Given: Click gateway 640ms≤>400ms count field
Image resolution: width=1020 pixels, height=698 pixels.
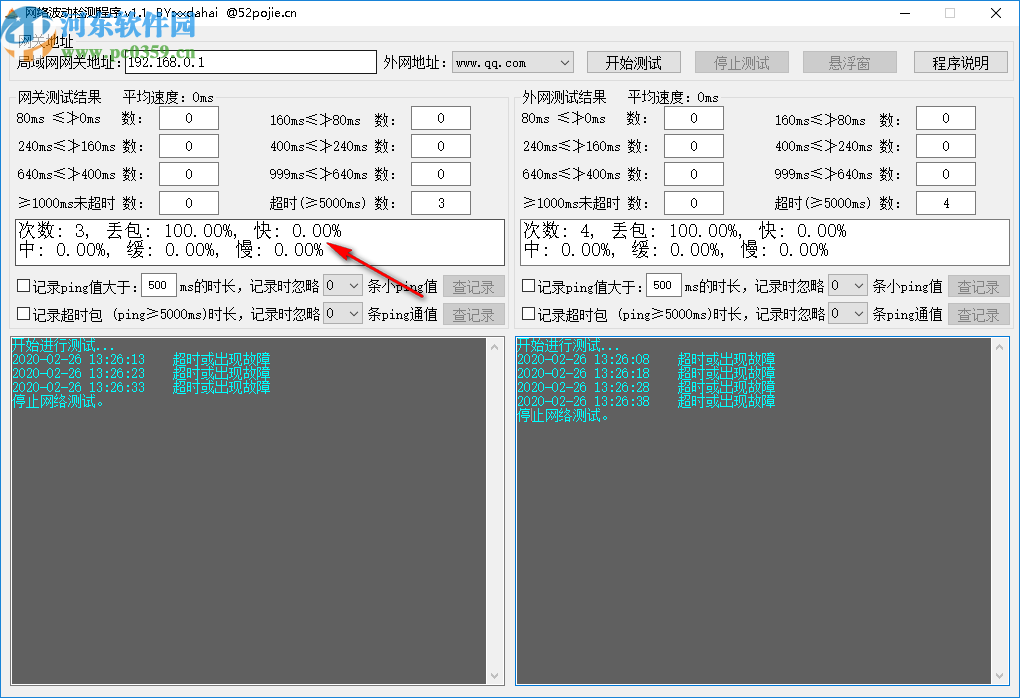Looking at the screenshot, I should [189, 174].
